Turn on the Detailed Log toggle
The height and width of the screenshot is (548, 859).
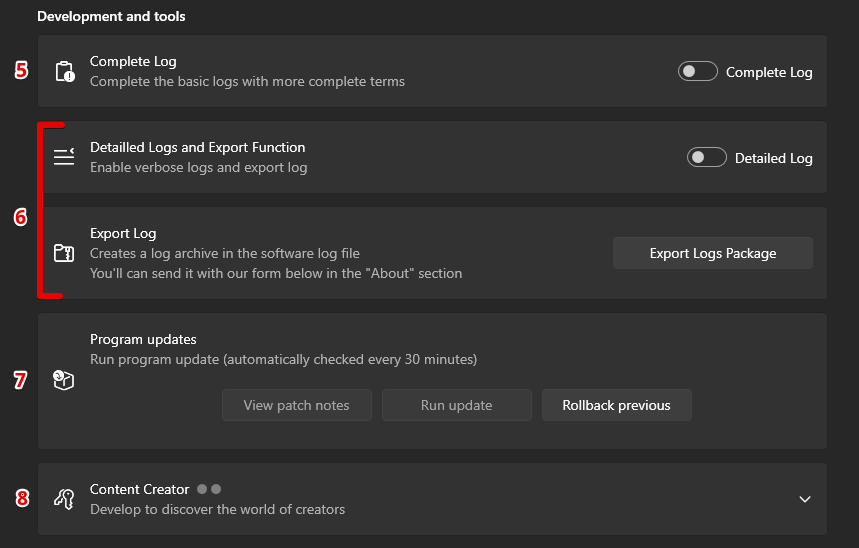tap(706, 158)
